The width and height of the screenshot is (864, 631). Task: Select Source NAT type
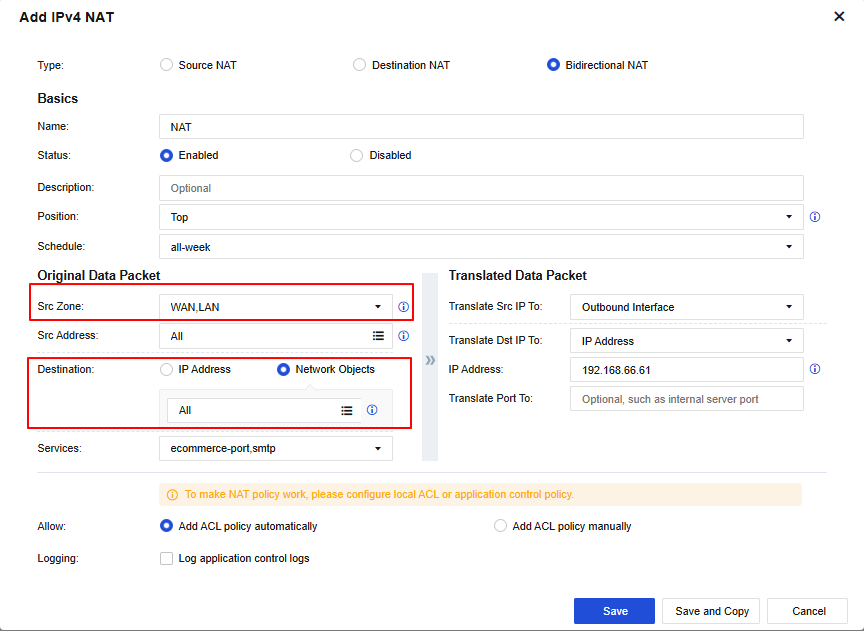coord(166,65)
